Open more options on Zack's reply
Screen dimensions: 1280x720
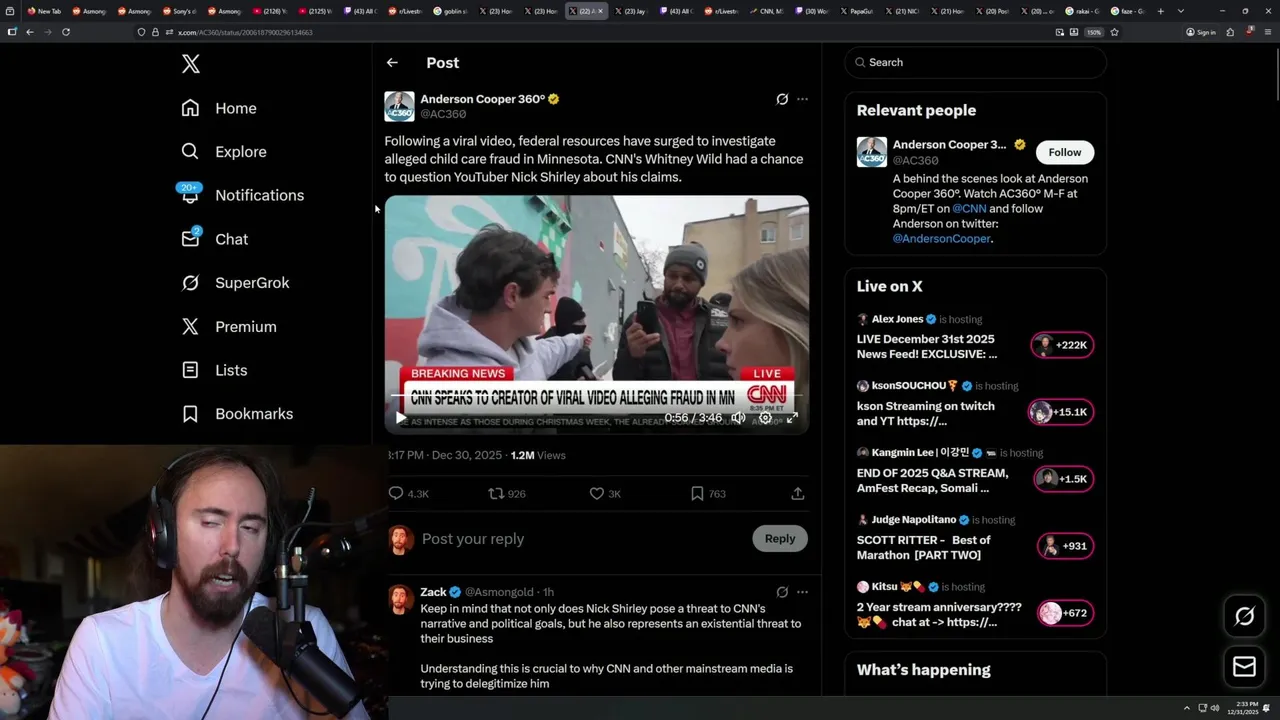[x=802, y=592]
